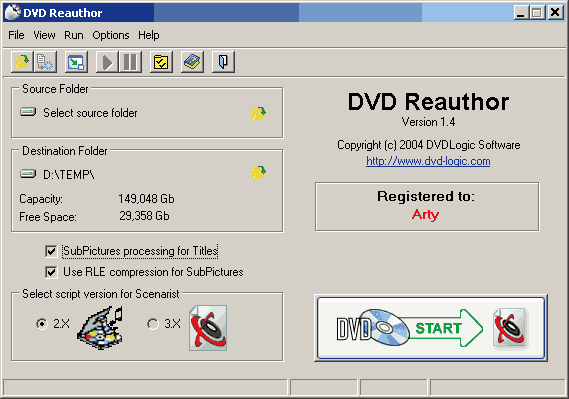This screenshot has width=569, height=399.
Task: Open the File menu
Action: pos(16,35)
